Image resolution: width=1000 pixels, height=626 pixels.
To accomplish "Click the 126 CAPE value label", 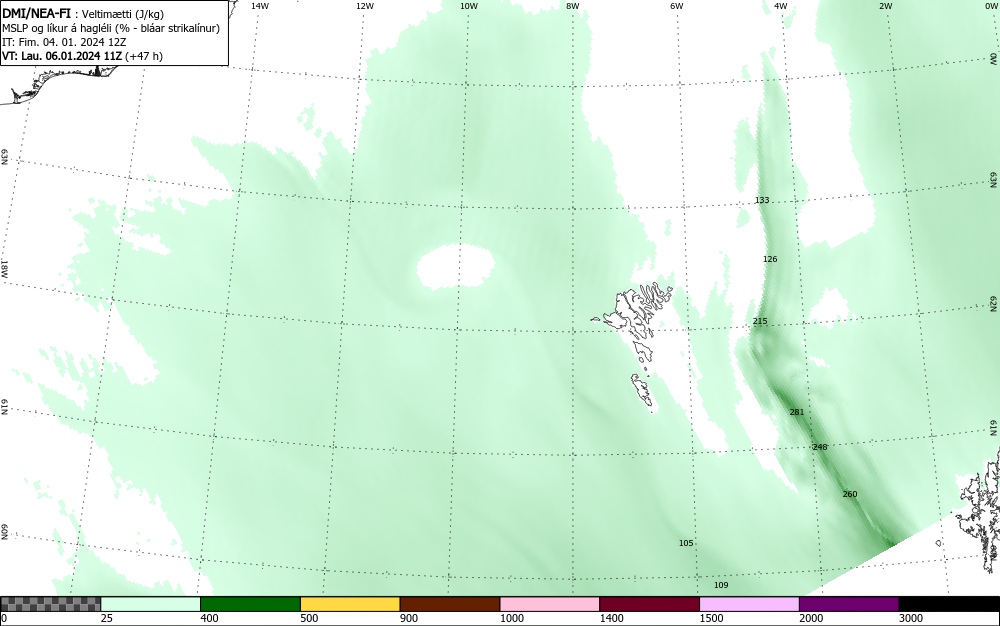I will pos(770,259).
